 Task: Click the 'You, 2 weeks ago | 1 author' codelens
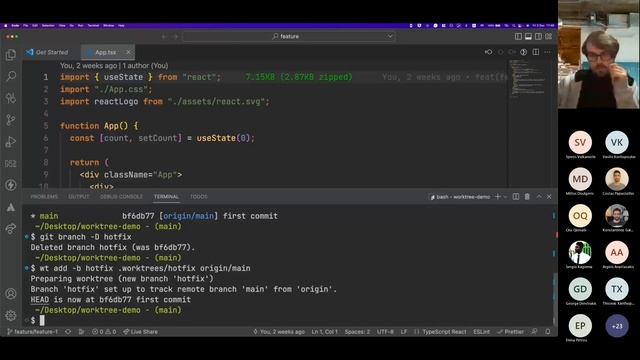(114, 65)
